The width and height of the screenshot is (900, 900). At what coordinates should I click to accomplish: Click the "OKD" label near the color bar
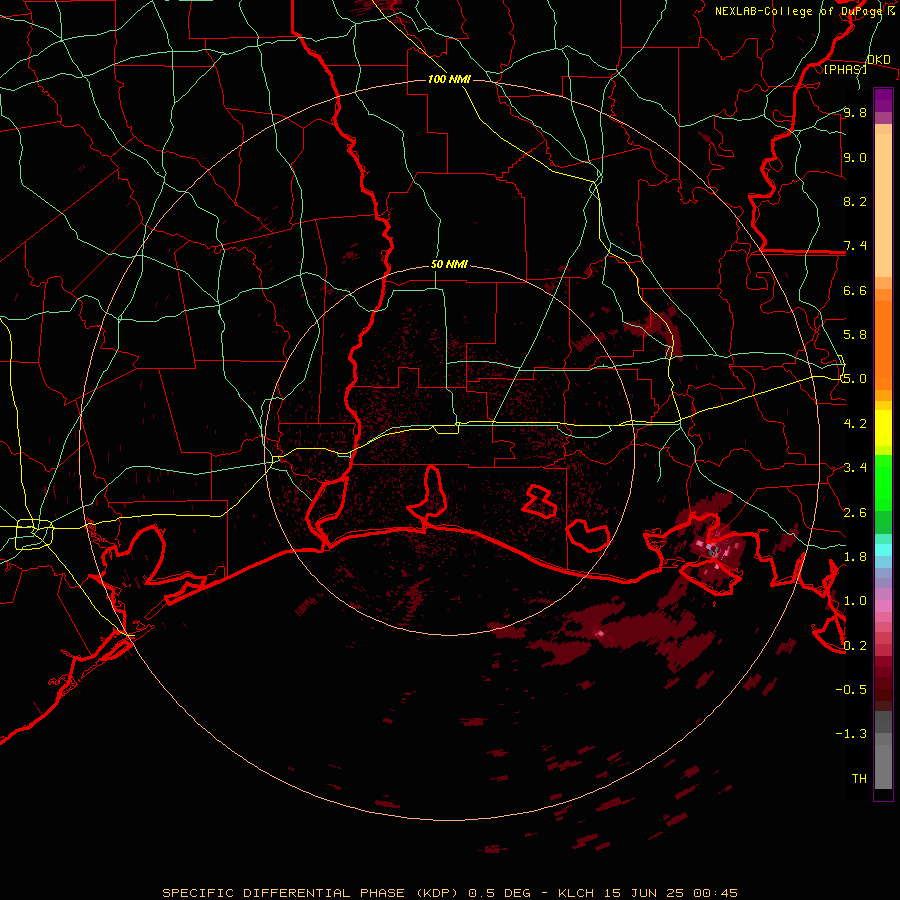tap(879, 60)
